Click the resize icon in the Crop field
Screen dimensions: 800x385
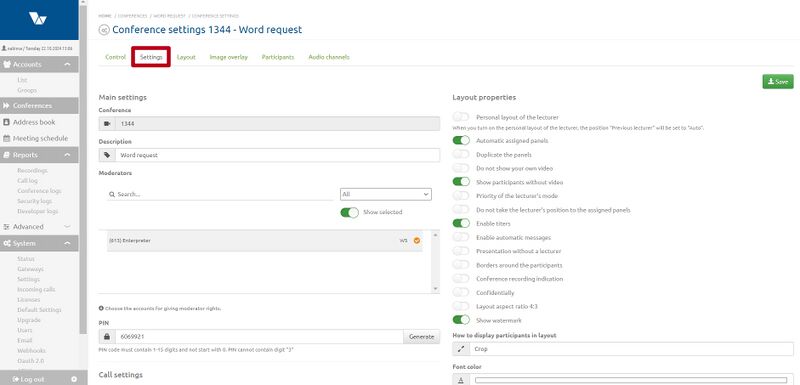461,349
